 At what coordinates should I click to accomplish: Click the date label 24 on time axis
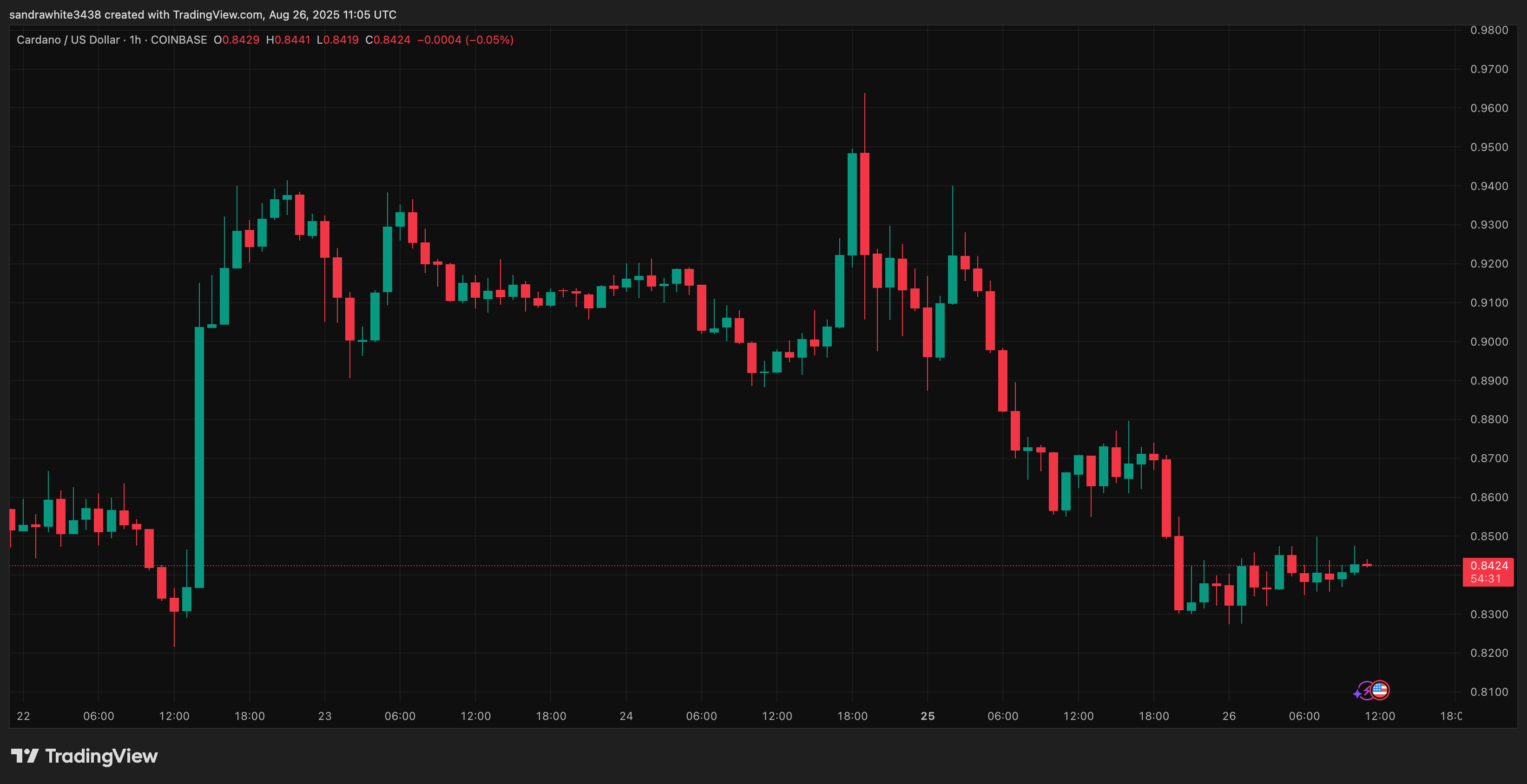[x=626, y=716]
